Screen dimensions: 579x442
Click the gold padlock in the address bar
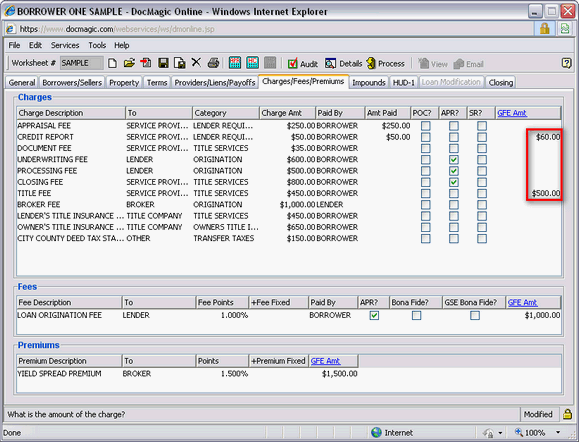pyautogui.click(x=545, y=29)
